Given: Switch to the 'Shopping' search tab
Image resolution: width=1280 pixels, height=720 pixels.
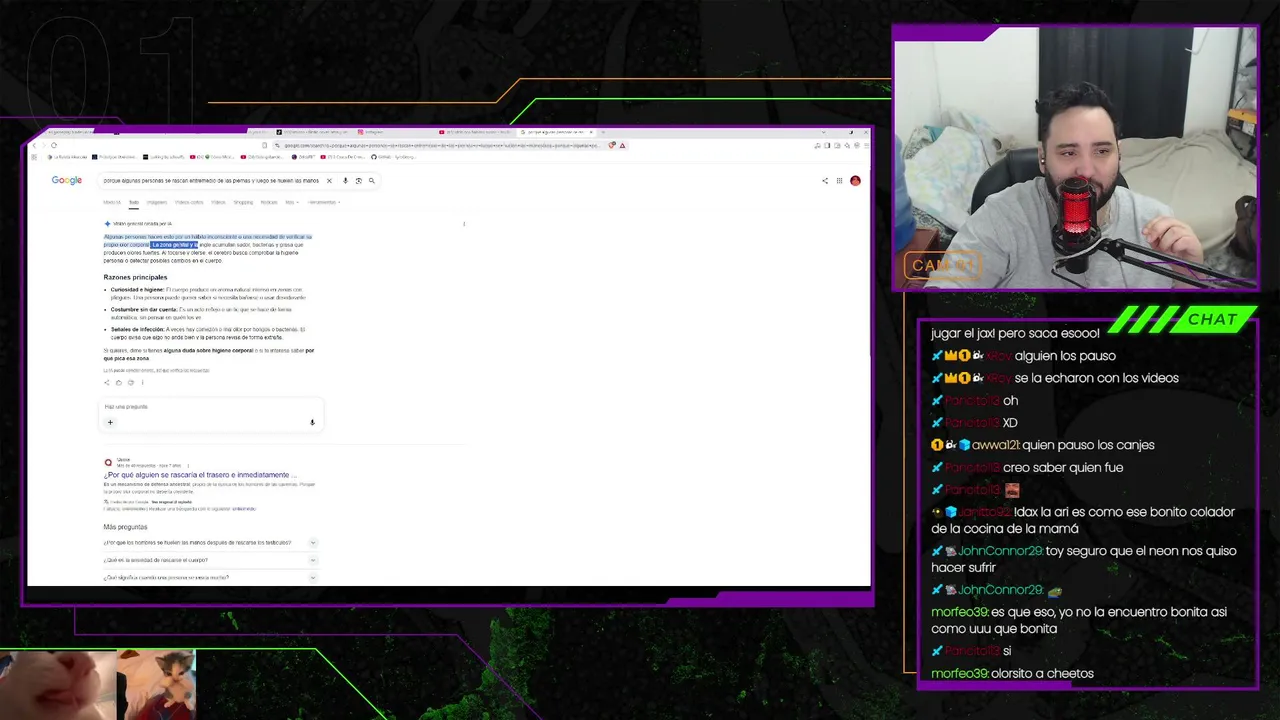Looking at the screenshot, I should pyautogui.click(x=243, y=202).
